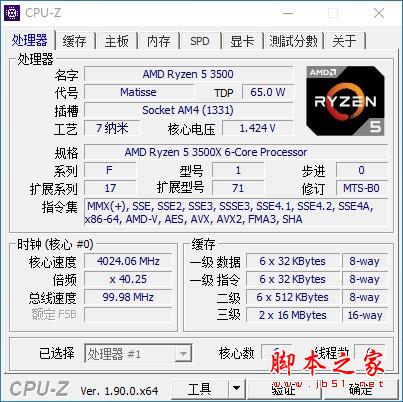Show the 关于 tab
Viewport: 403px width, 402px height.
[345, 41]
